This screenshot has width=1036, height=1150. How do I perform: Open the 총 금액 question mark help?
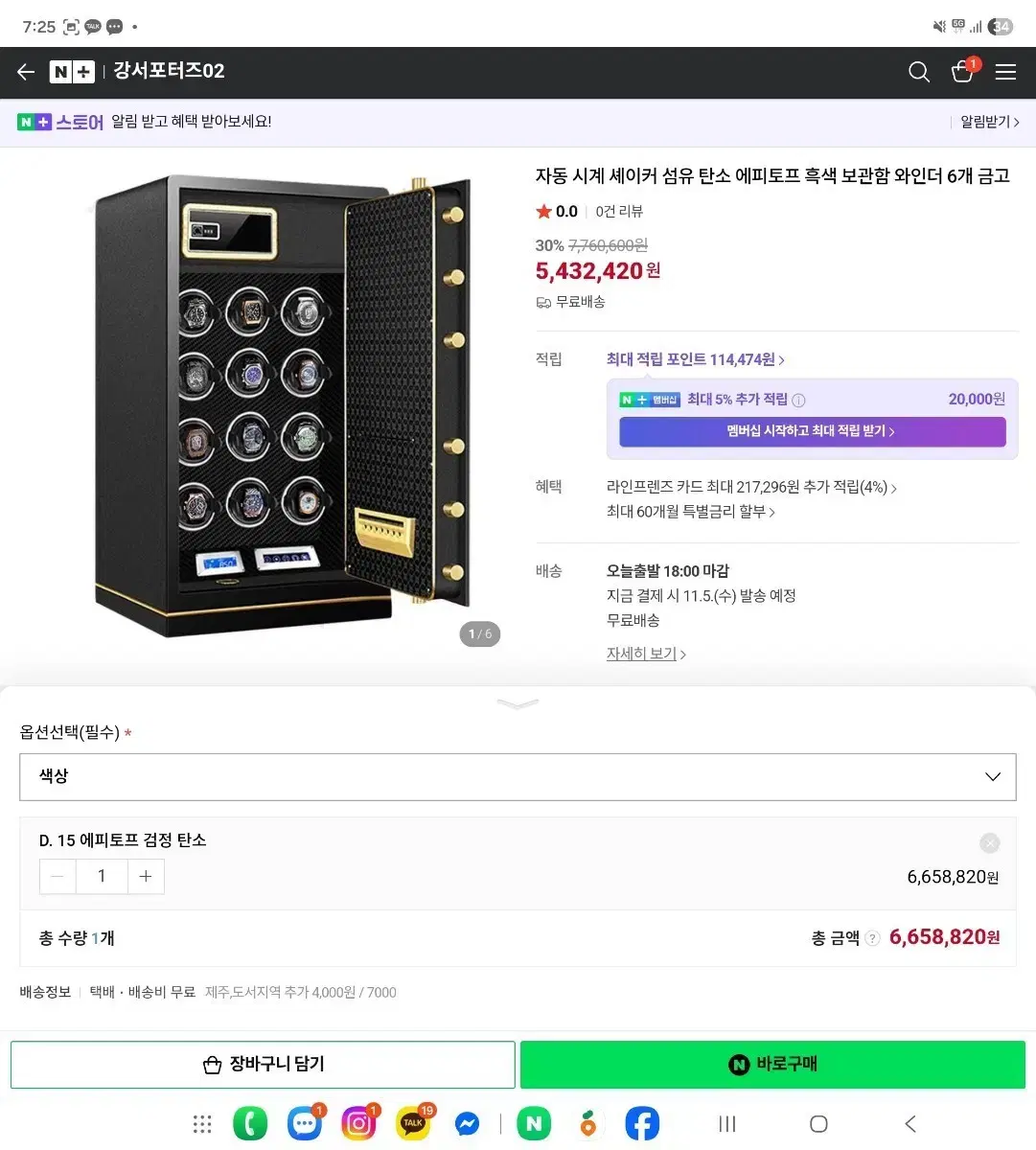click(871, 938)
